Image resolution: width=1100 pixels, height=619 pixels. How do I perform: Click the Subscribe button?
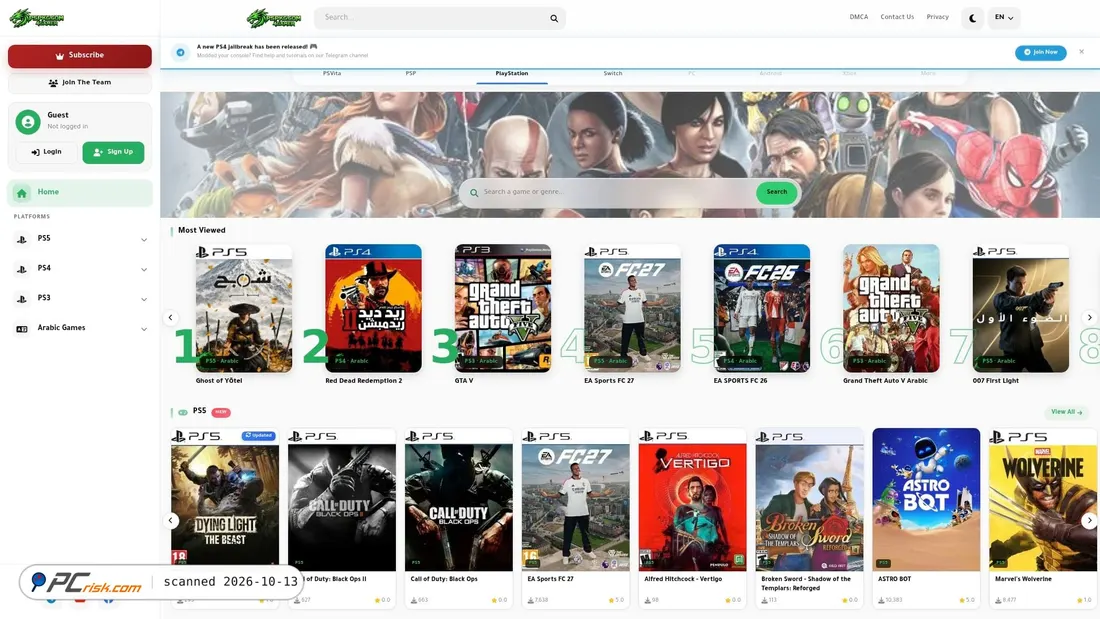click(80, 56)
